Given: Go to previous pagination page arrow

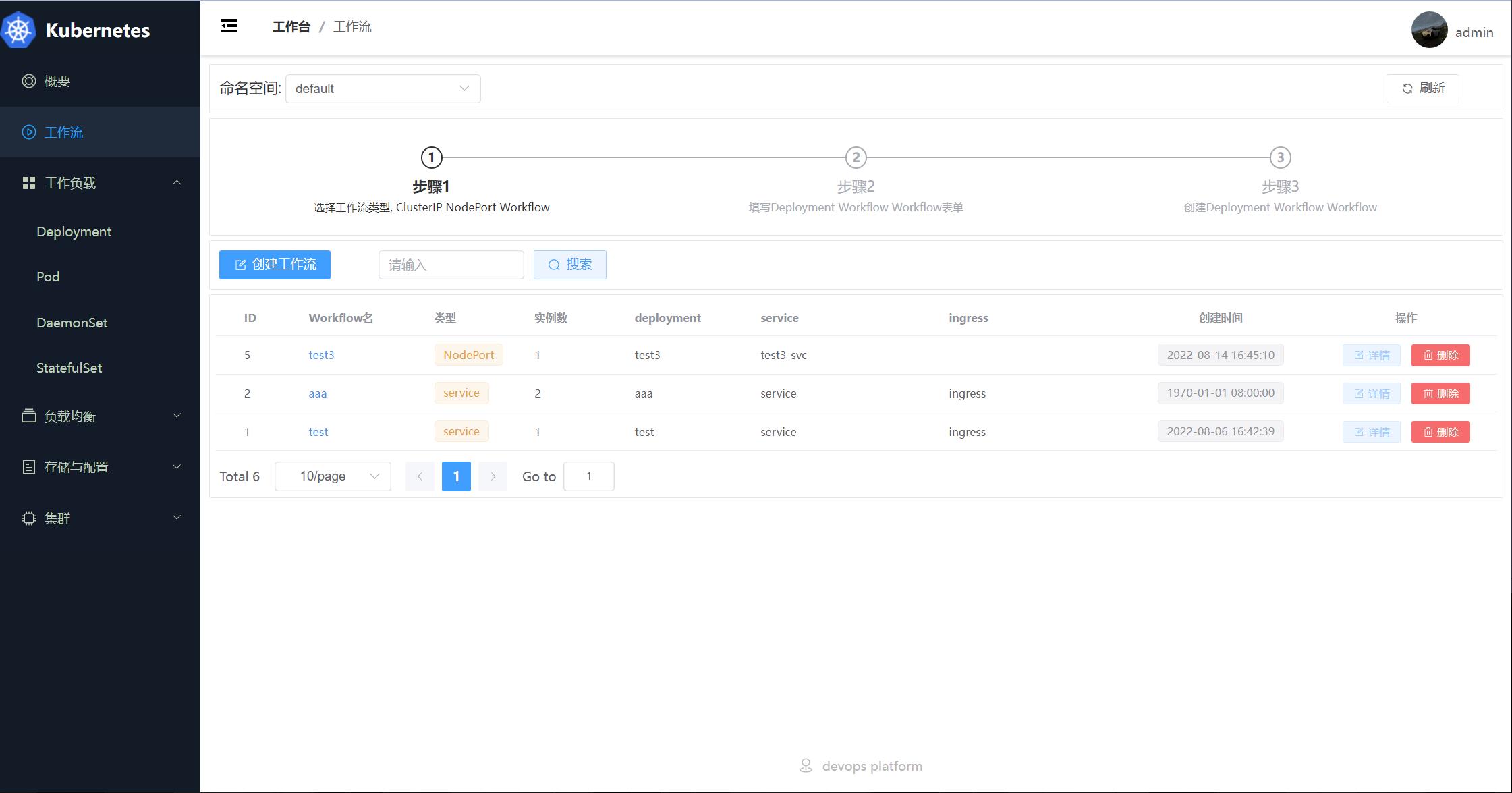Looking at the screenshot, I should (420, 476).
